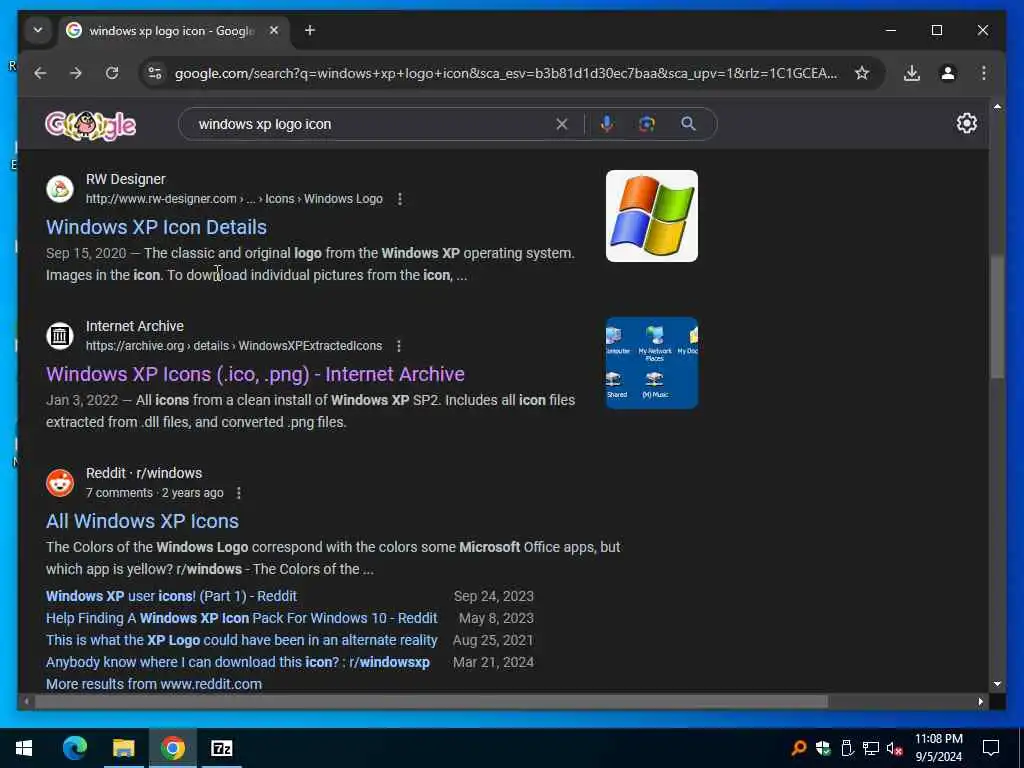Open Google quick settings gear

tap(967, 123)
